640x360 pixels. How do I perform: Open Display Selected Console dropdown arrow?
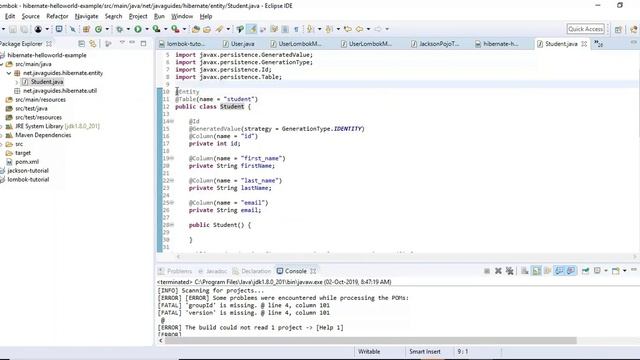click(x=605, y=271)
